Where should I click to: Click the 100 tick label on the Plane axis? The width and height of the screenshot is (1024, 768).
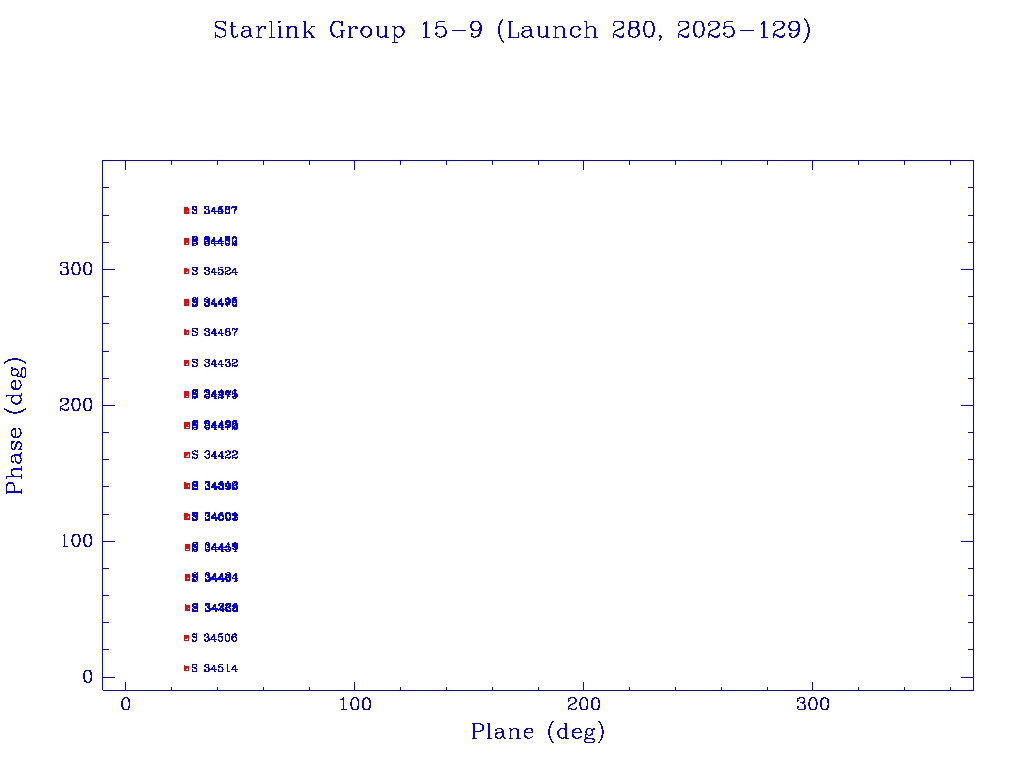(355, 705)
